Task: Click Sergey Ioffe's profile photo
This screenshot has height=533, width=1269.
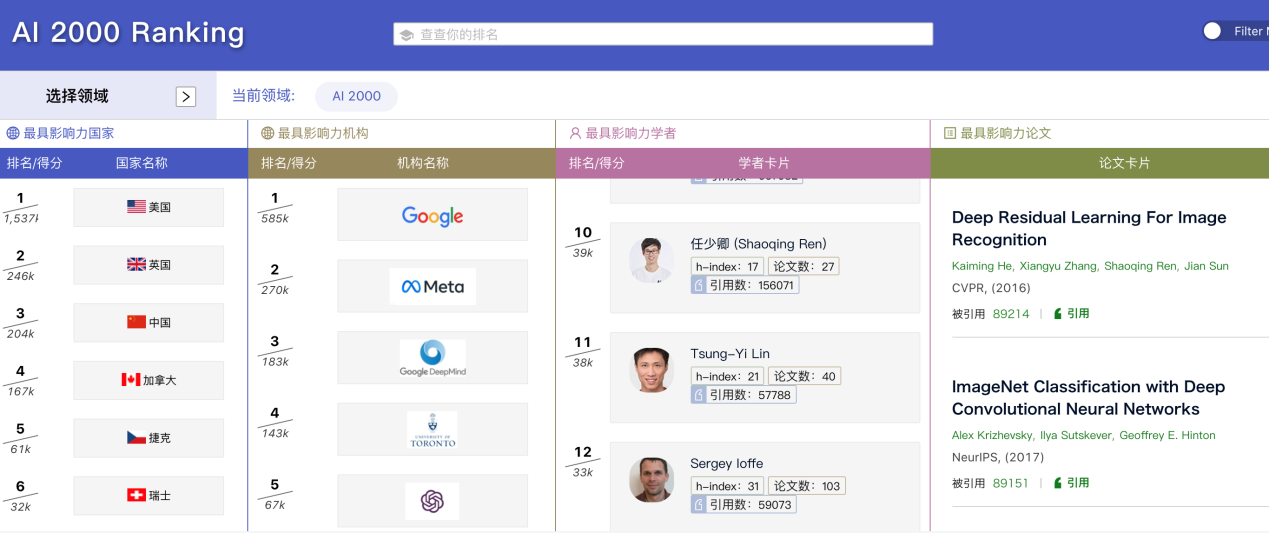Action: tap(651, 480)
